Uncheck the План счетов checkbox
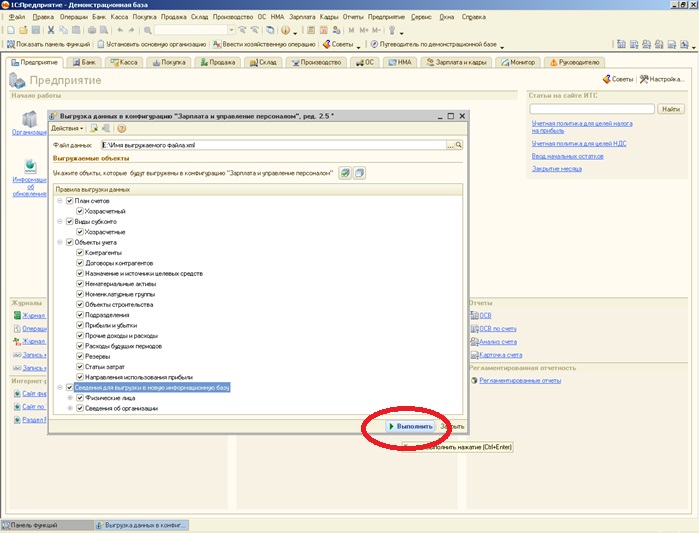The image size is (699, 533). (70, 201)
